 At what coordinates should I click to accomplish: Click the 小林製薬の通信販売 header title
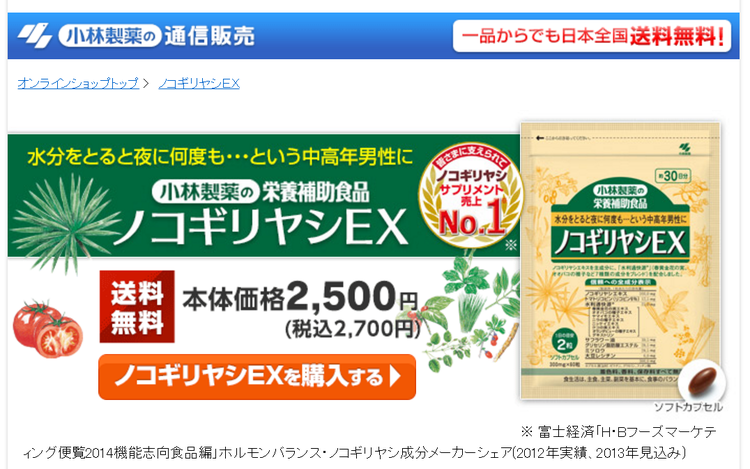click(157, 36)
